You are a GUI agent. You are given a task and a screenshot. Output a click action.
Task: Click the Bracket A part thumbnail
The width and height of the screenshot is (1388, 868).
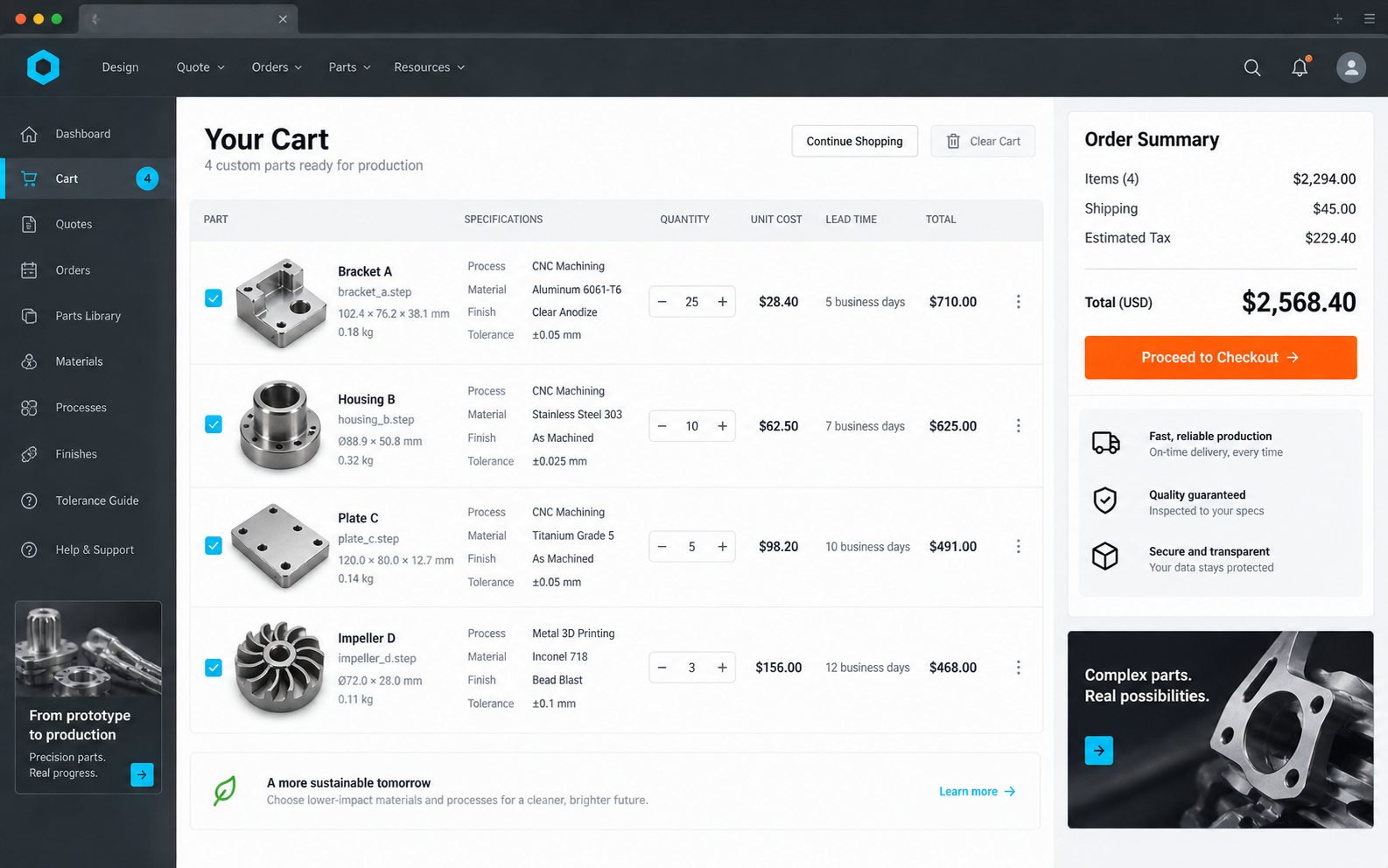(x=281, y=303)
